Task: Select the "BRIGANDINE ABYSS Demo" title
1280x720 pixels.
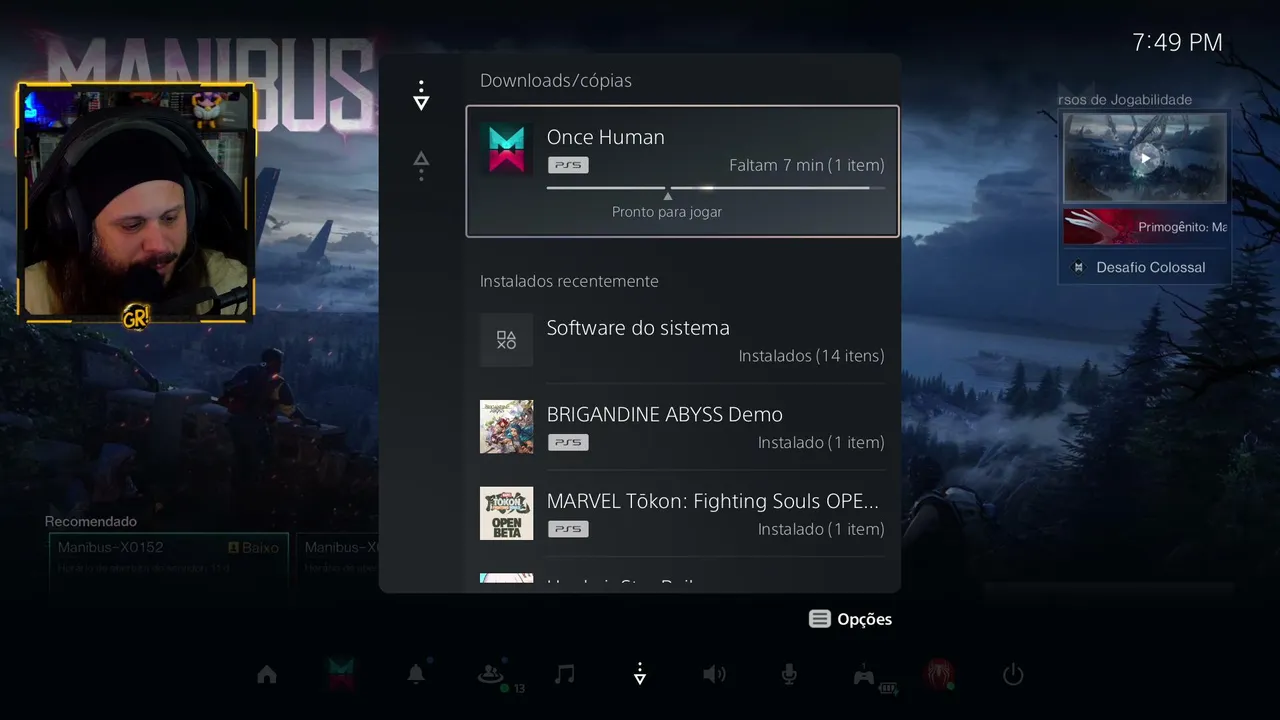Action: coord(665,414)
